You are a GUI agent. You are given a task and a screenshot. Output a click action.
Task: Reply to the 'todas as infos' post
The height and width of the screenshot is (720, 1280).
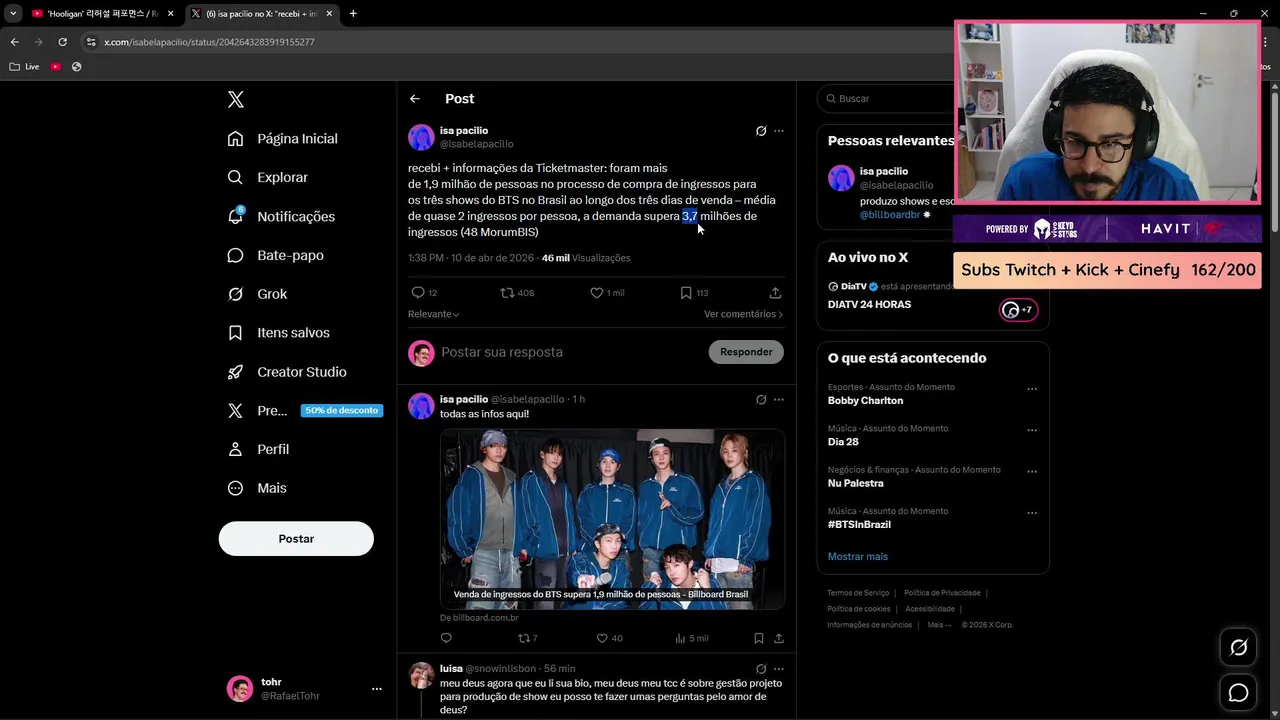coord(446,638)
